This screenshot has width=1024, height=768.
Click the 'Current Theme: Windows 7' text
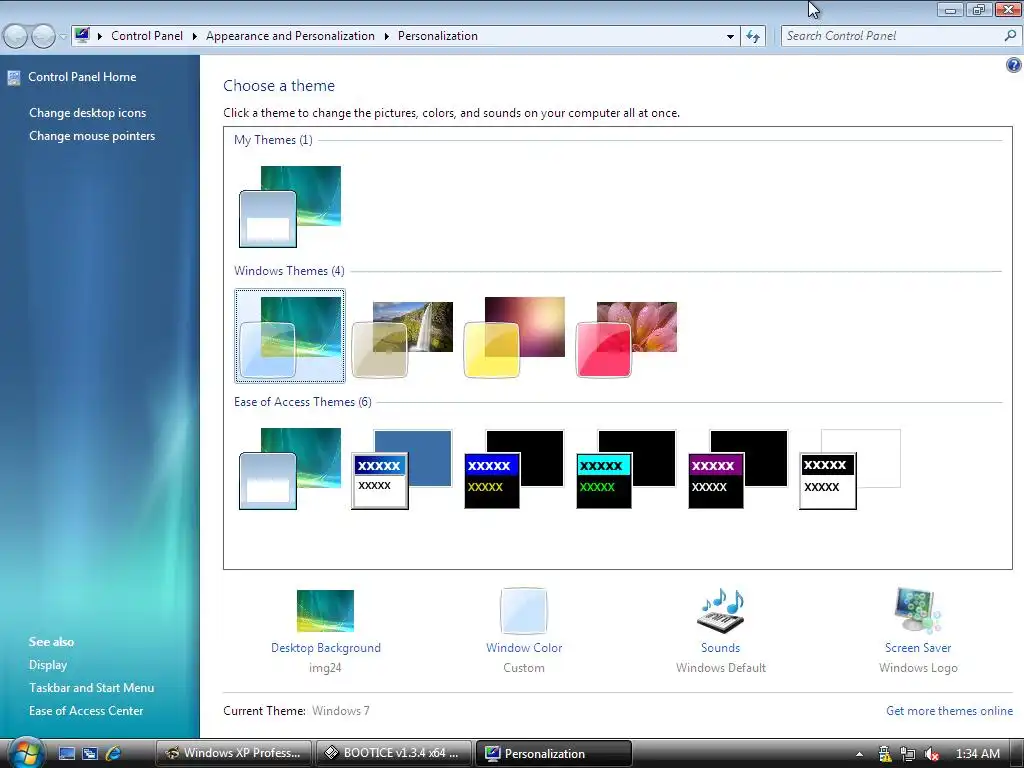296,711
